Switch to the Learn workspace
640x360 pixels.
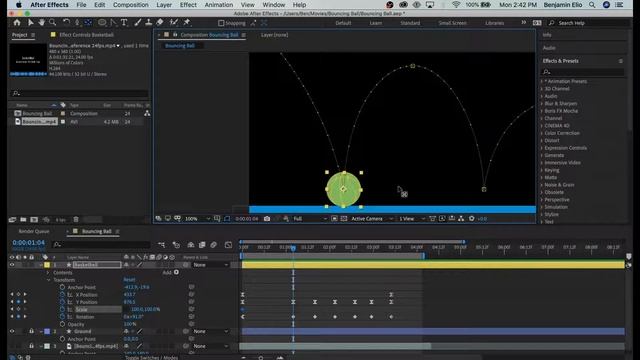pyautogui.click(x=376, y=23)
